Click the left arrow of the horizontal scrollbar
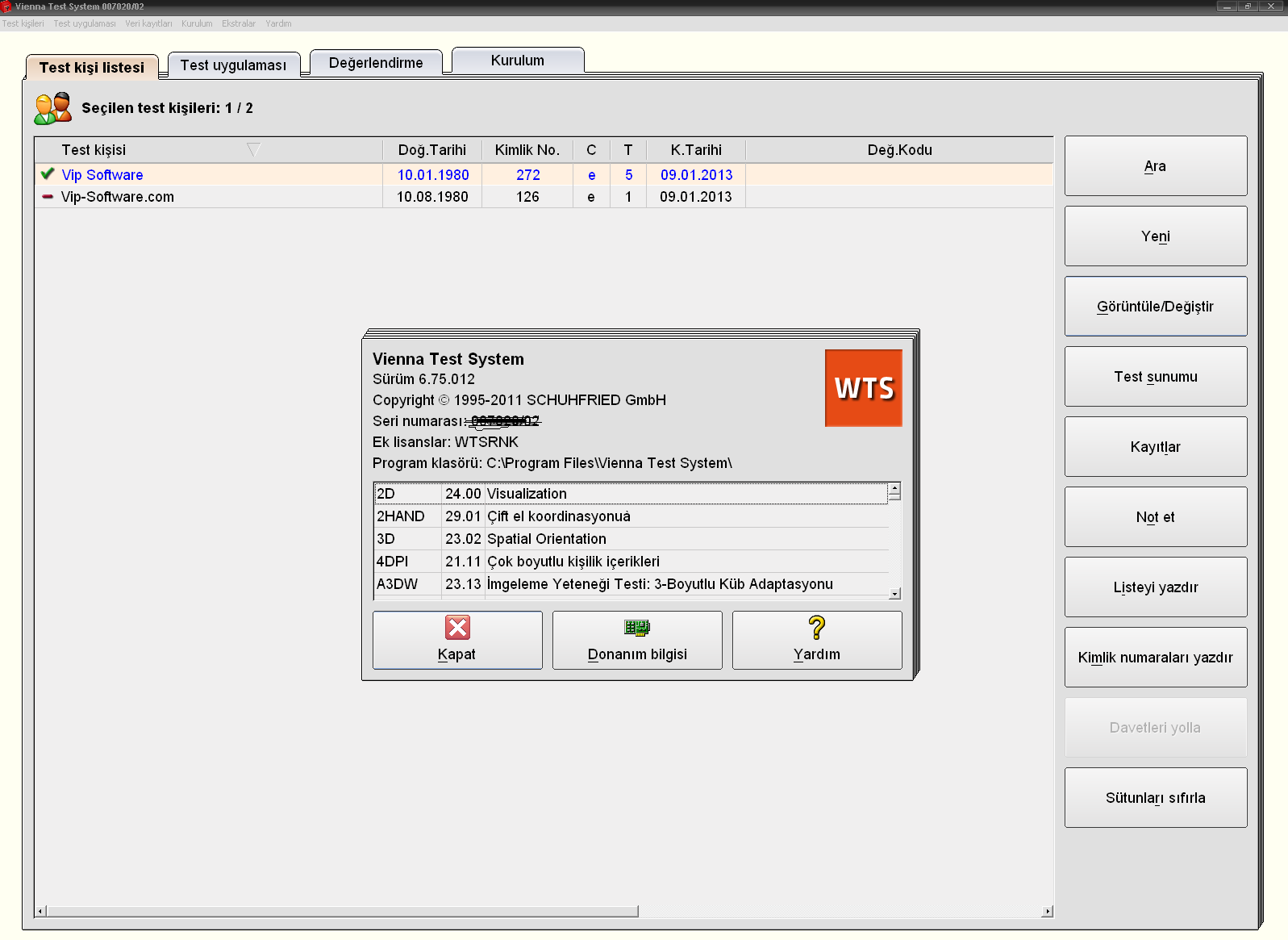 pyautogui.click(x=40, y=911)
